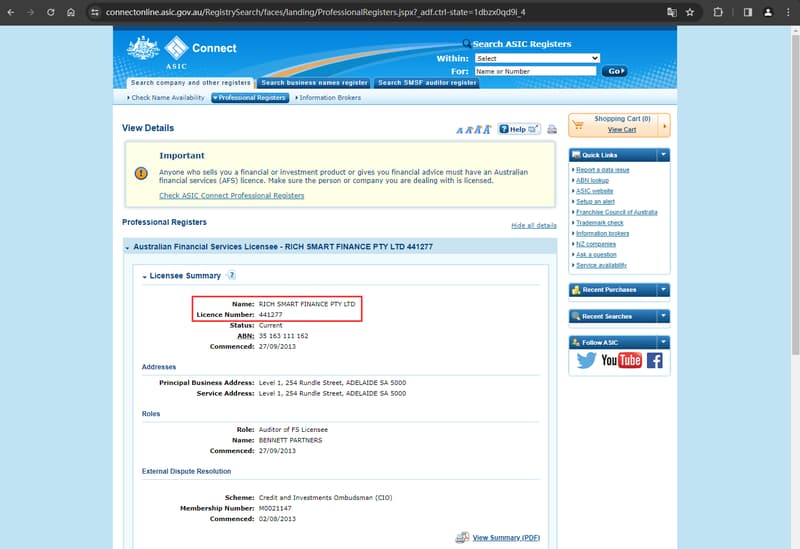
Task: Open ASIC's Facebook page
Action: coord(655,360)
